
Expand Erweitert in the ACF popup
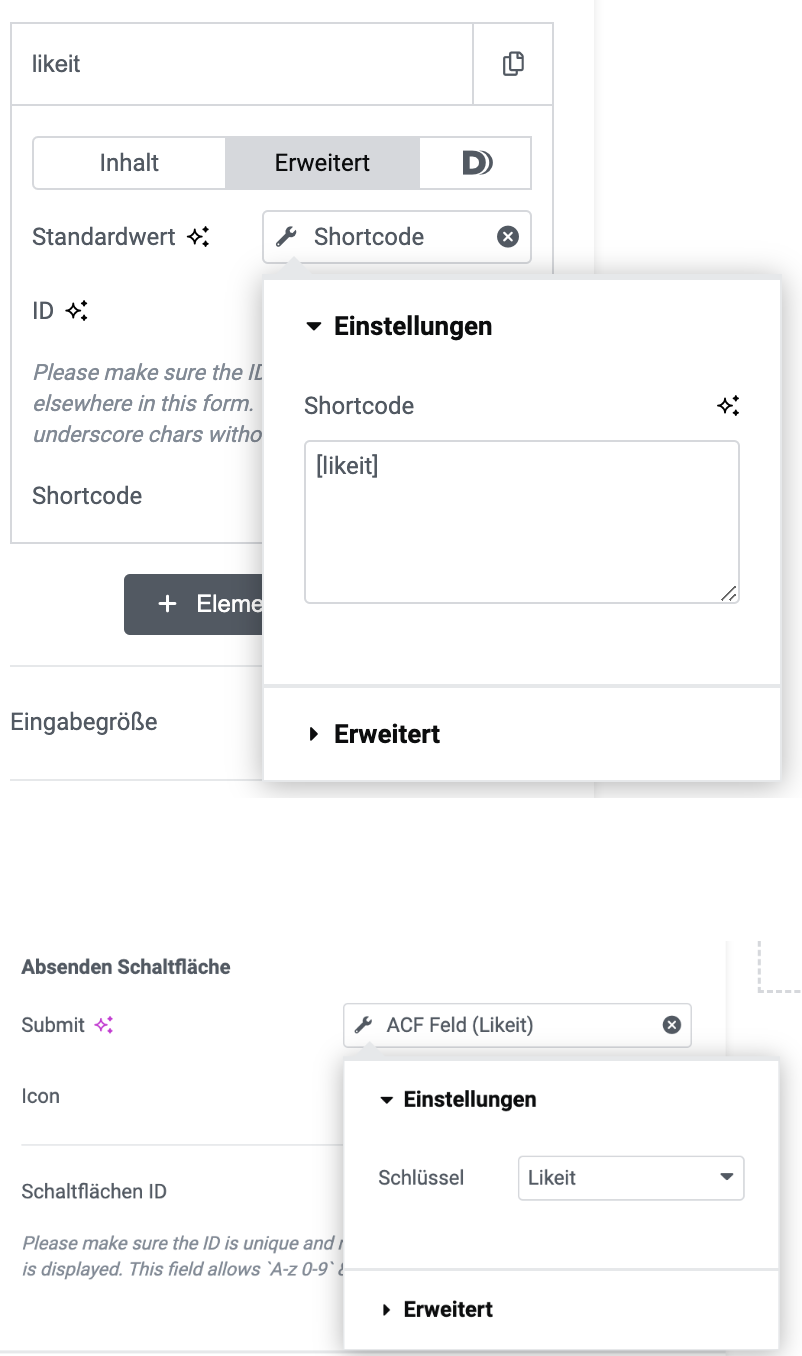coord(447,1309)
